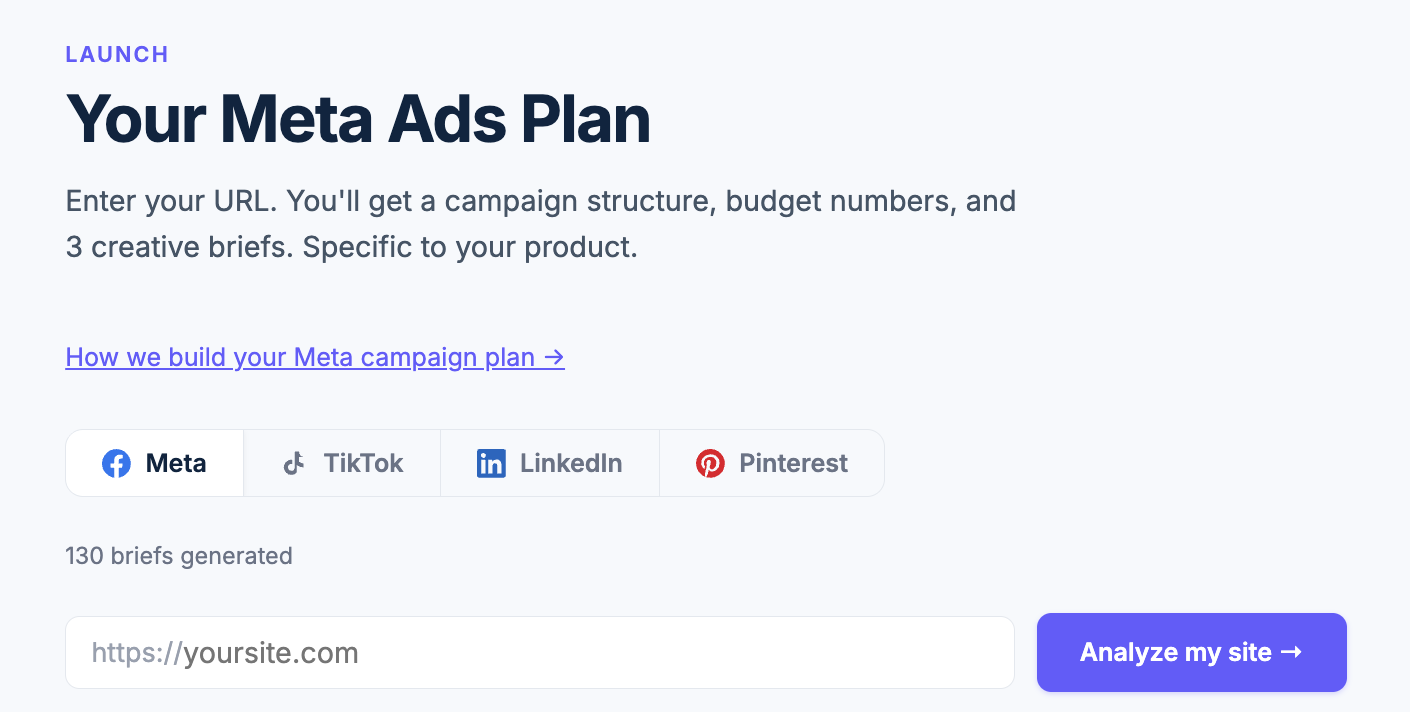The height and width of the screenshot is (712, 1410).
Task: Click the red Pinterest logo icon
Action: click(x=710, y=464)
